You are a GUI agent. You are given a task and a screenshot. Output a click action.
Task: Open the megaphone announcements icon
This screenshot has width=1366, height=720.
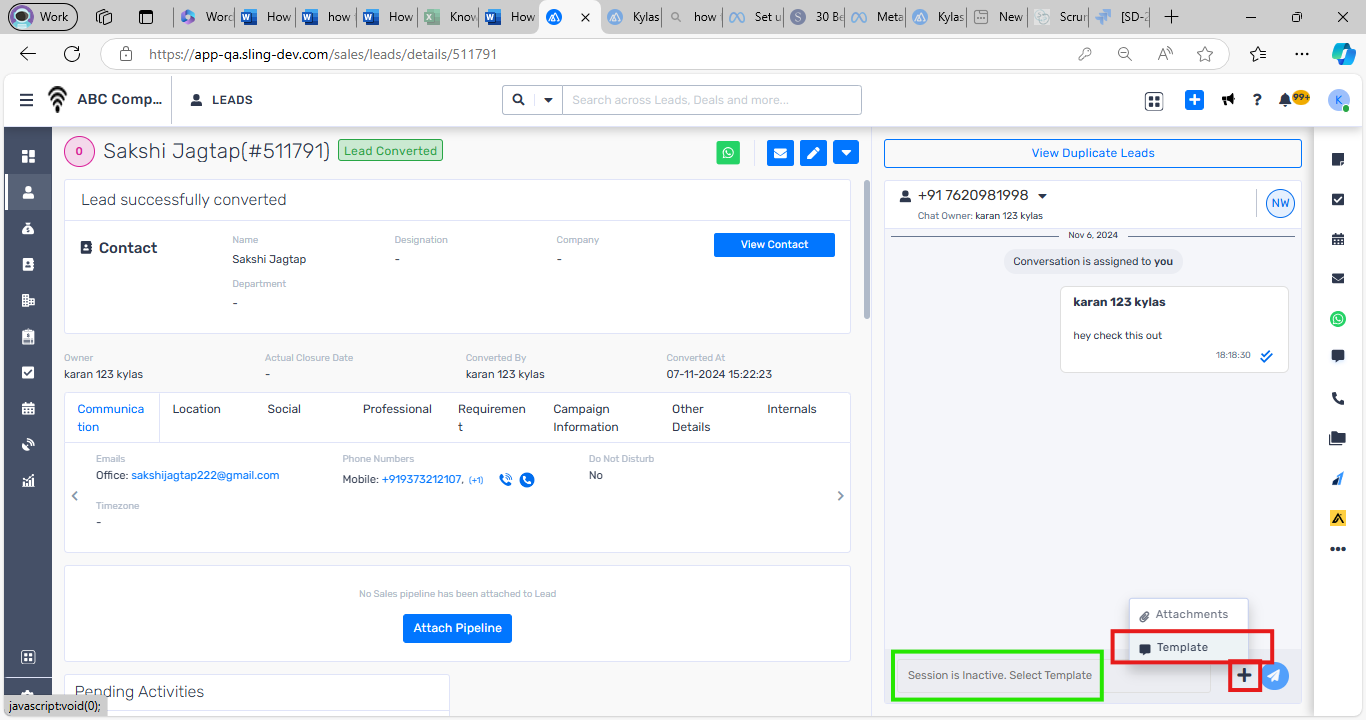[1228, 100]
